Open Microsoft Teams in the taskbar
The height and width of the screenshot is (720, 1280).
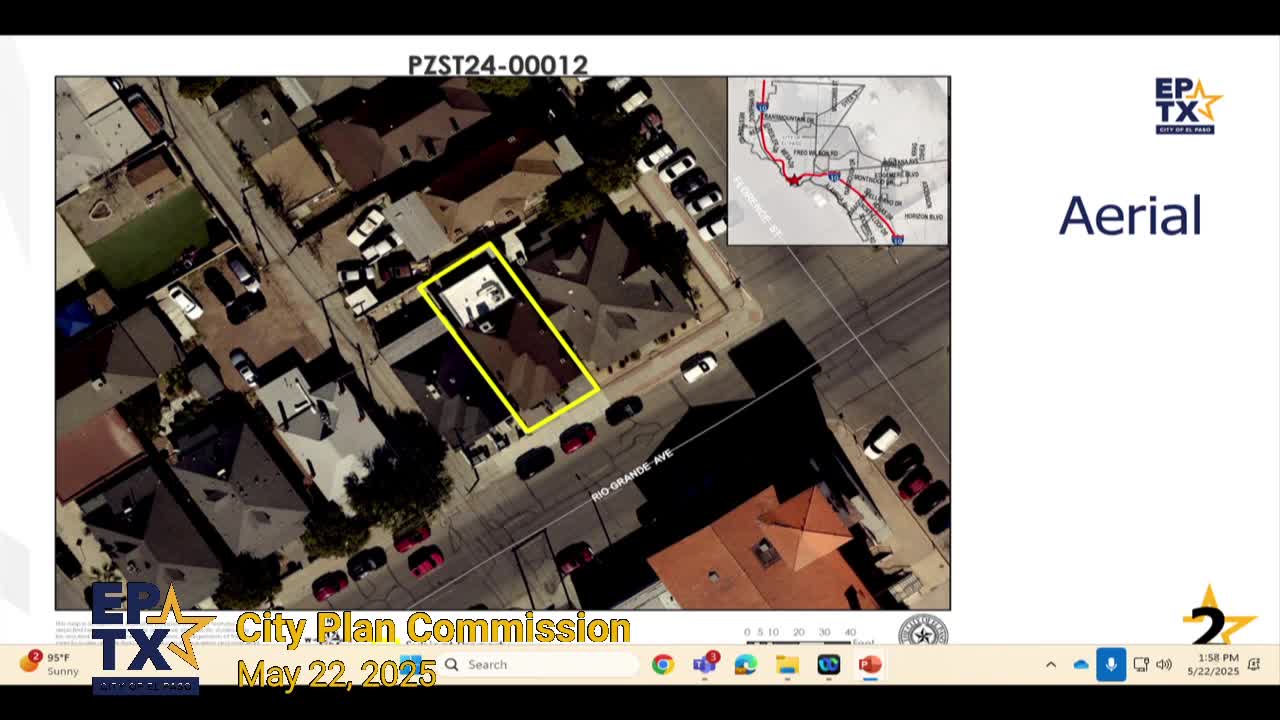pyautogui.click(x=705, y=665)
